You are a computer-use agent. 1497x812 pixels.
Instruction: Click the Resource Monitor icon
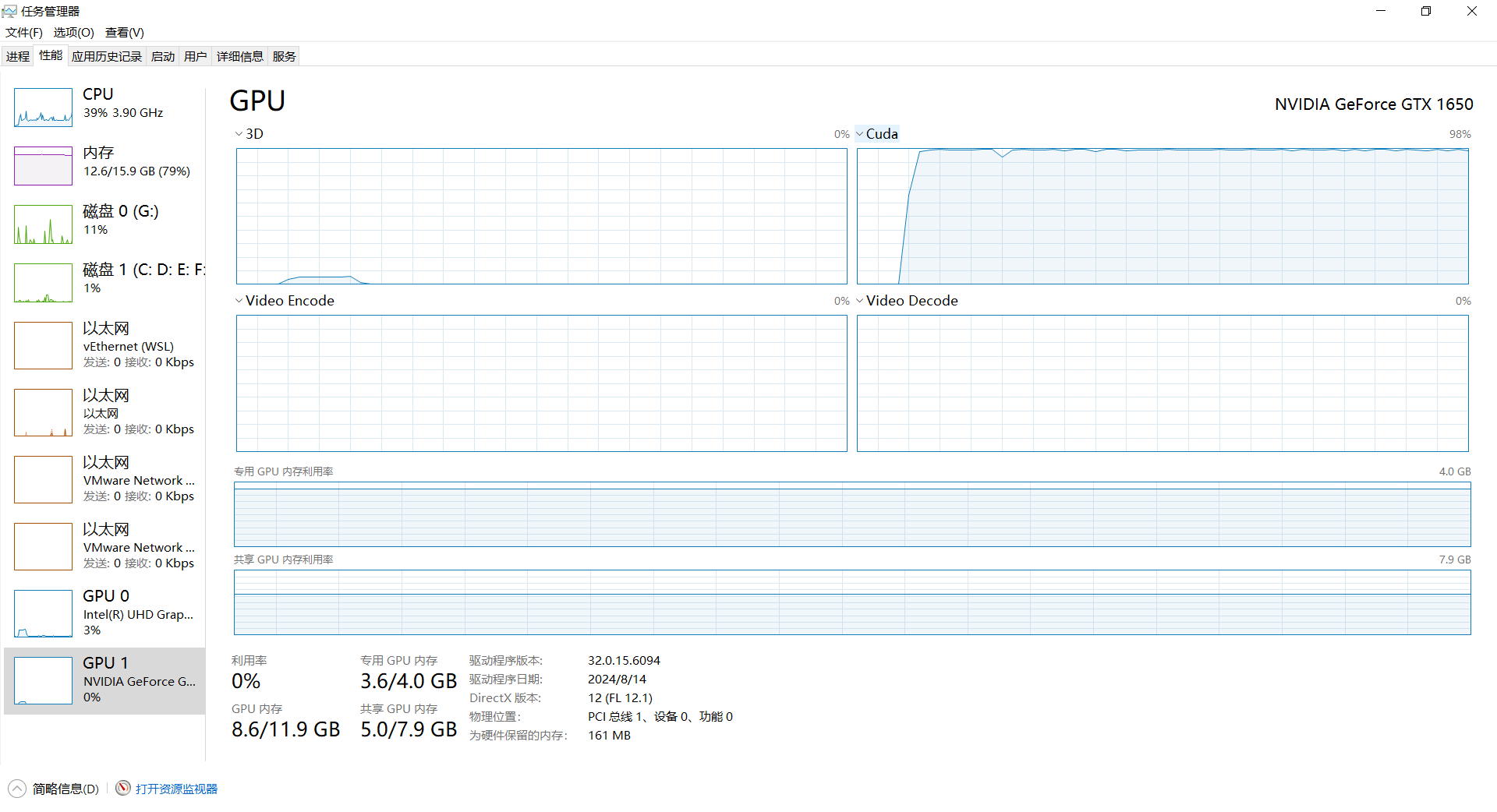(123, 789)
